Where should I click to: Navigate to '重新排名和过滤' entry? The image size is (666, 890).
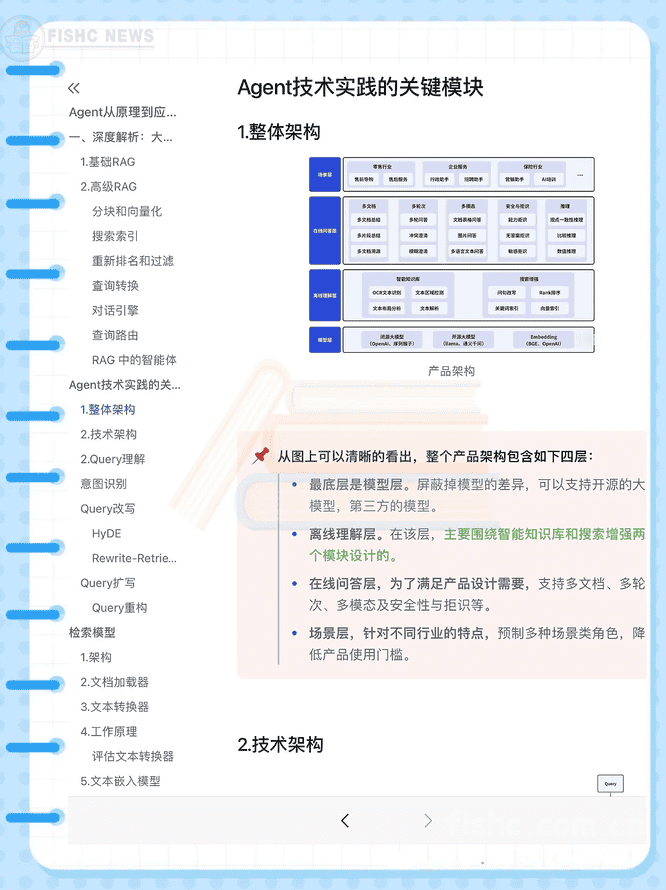pyautogui.click(x=132, y=260)
